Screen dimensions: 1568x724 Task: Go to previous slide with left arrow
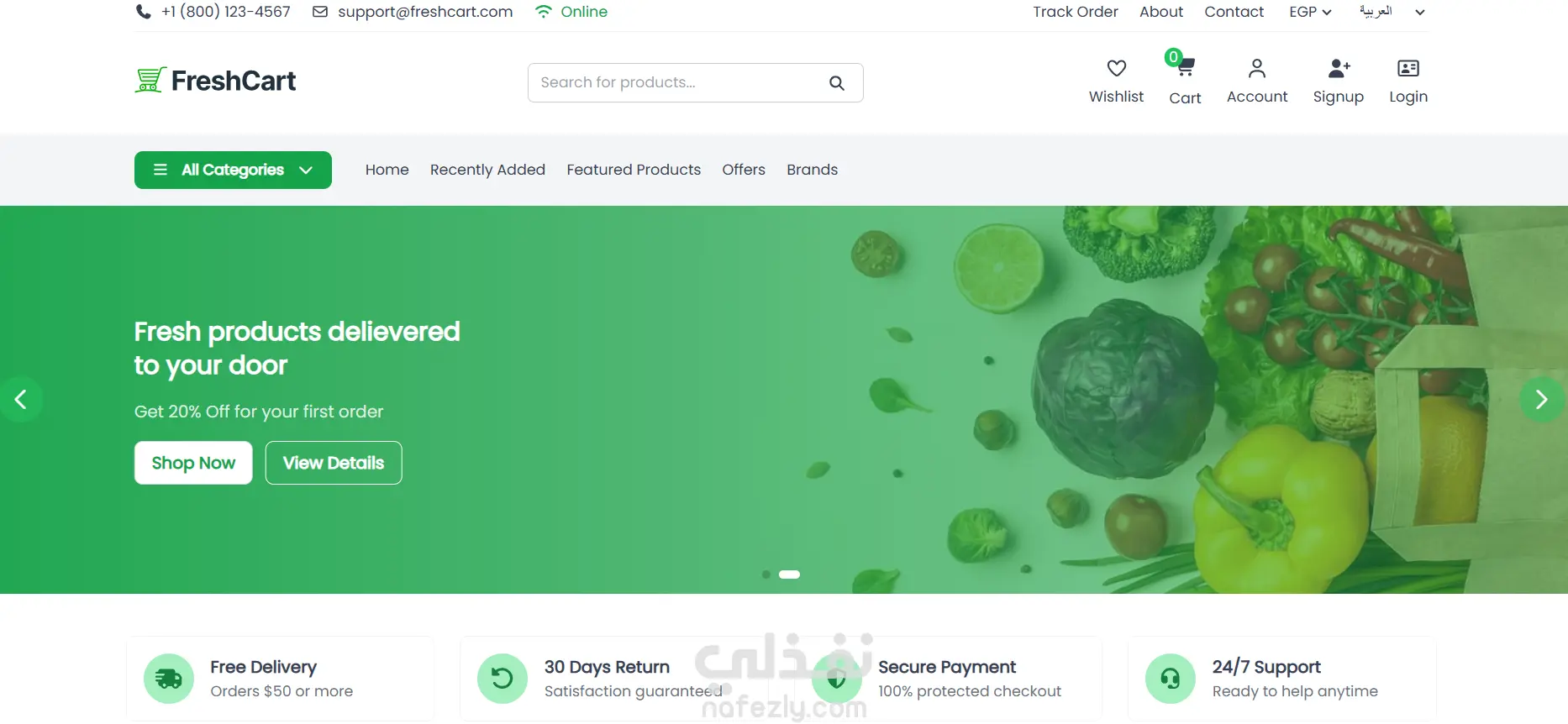click(20, 399)
